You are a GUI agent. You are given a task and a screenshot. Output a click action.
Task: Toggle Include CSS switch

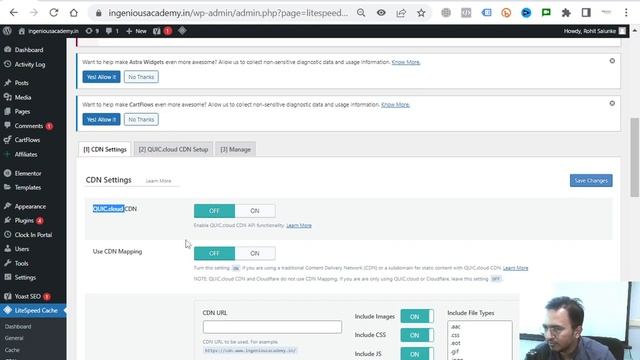[417, 335]
